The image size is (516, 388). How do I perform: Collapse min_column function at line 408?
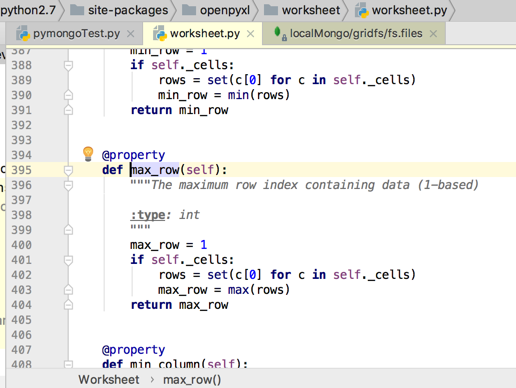pyautogui.click(x=68, y=364)
